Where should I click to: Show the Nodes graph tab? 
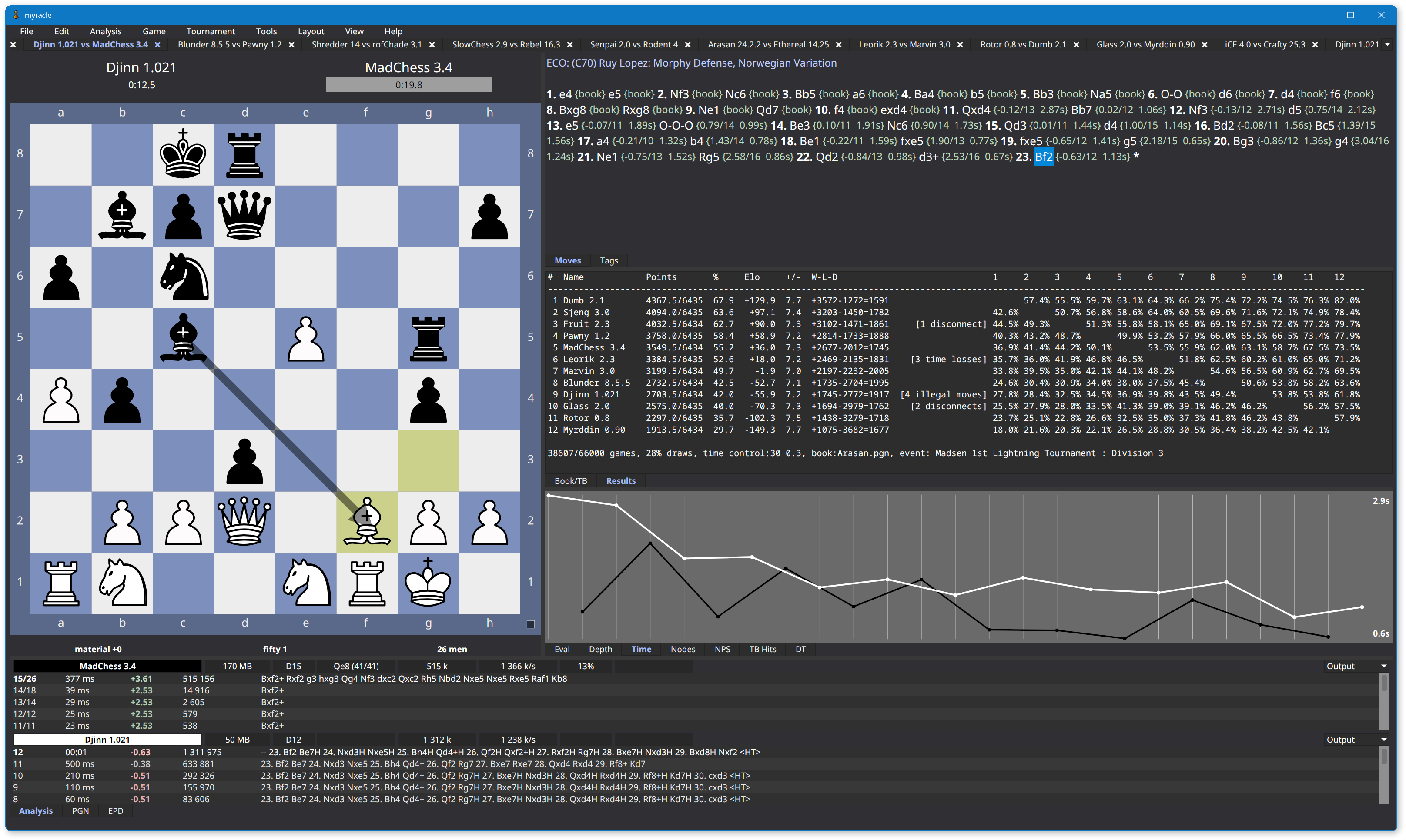point(683,649)
